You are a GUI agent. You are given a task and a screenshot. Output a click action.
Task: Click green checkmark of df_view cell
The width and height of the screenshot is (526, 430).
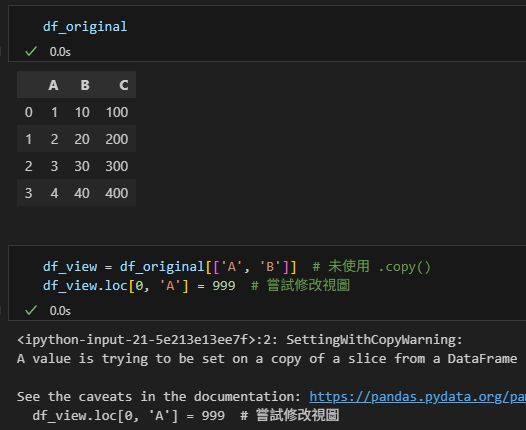31,310
